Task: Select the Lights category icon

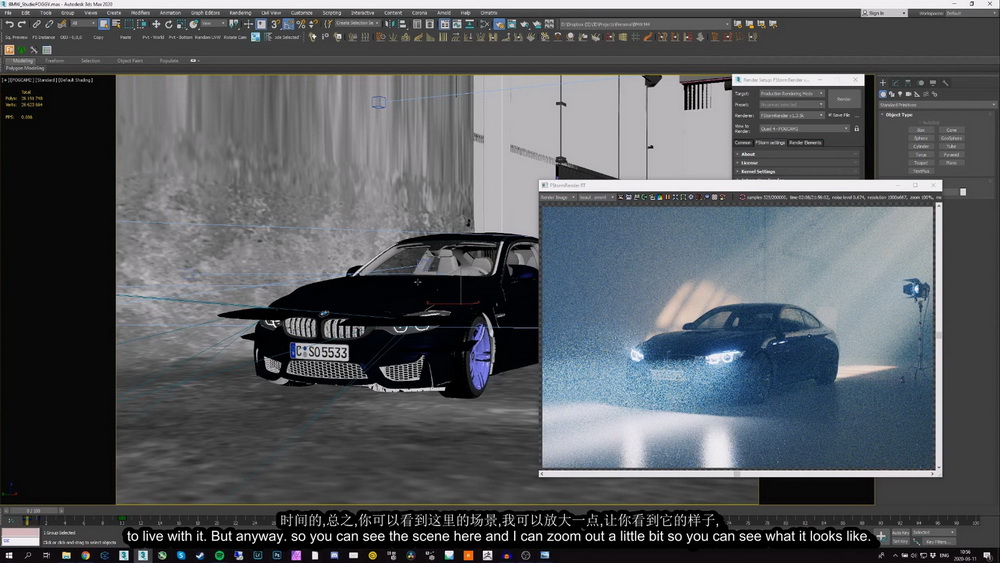Action: pos(900,94)
